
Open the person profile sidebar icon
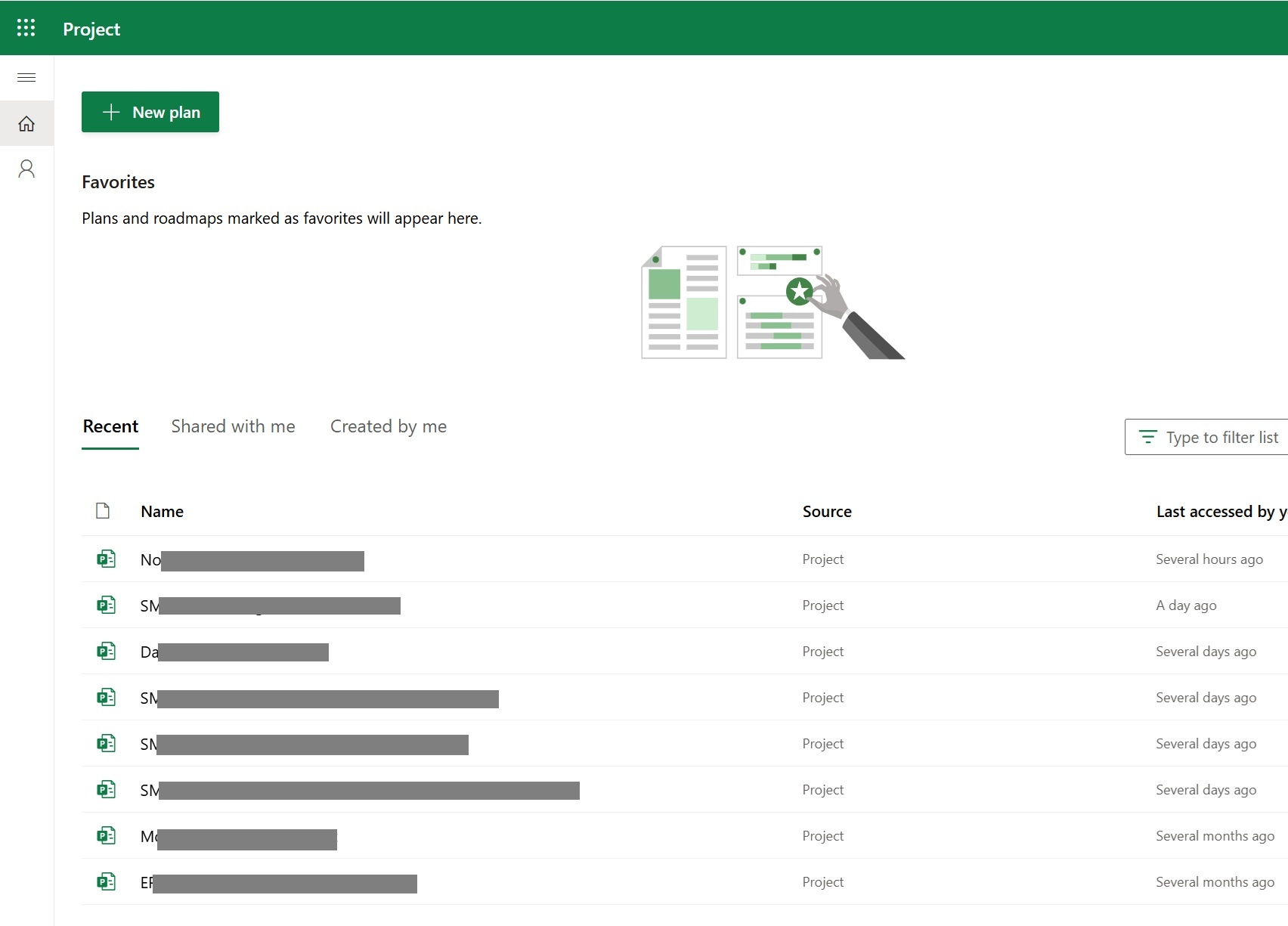(26, 169)
